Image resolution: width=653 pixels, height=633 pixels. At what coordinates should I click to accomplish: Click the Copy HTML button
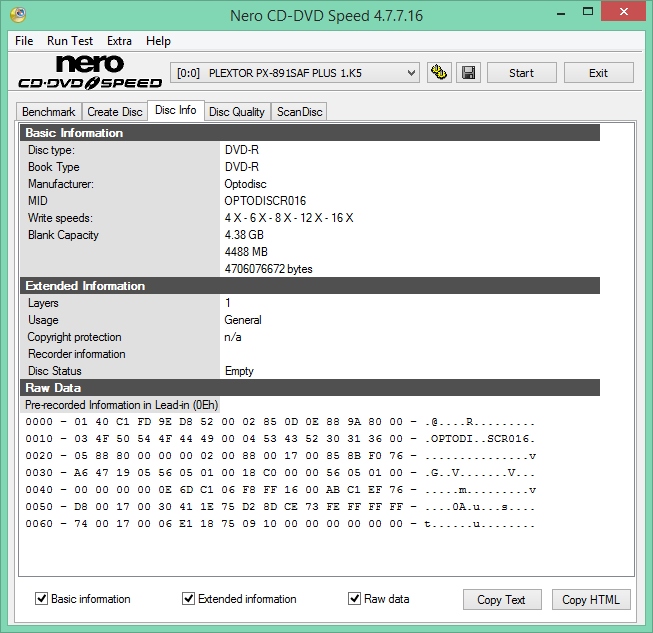pos(590,600)
